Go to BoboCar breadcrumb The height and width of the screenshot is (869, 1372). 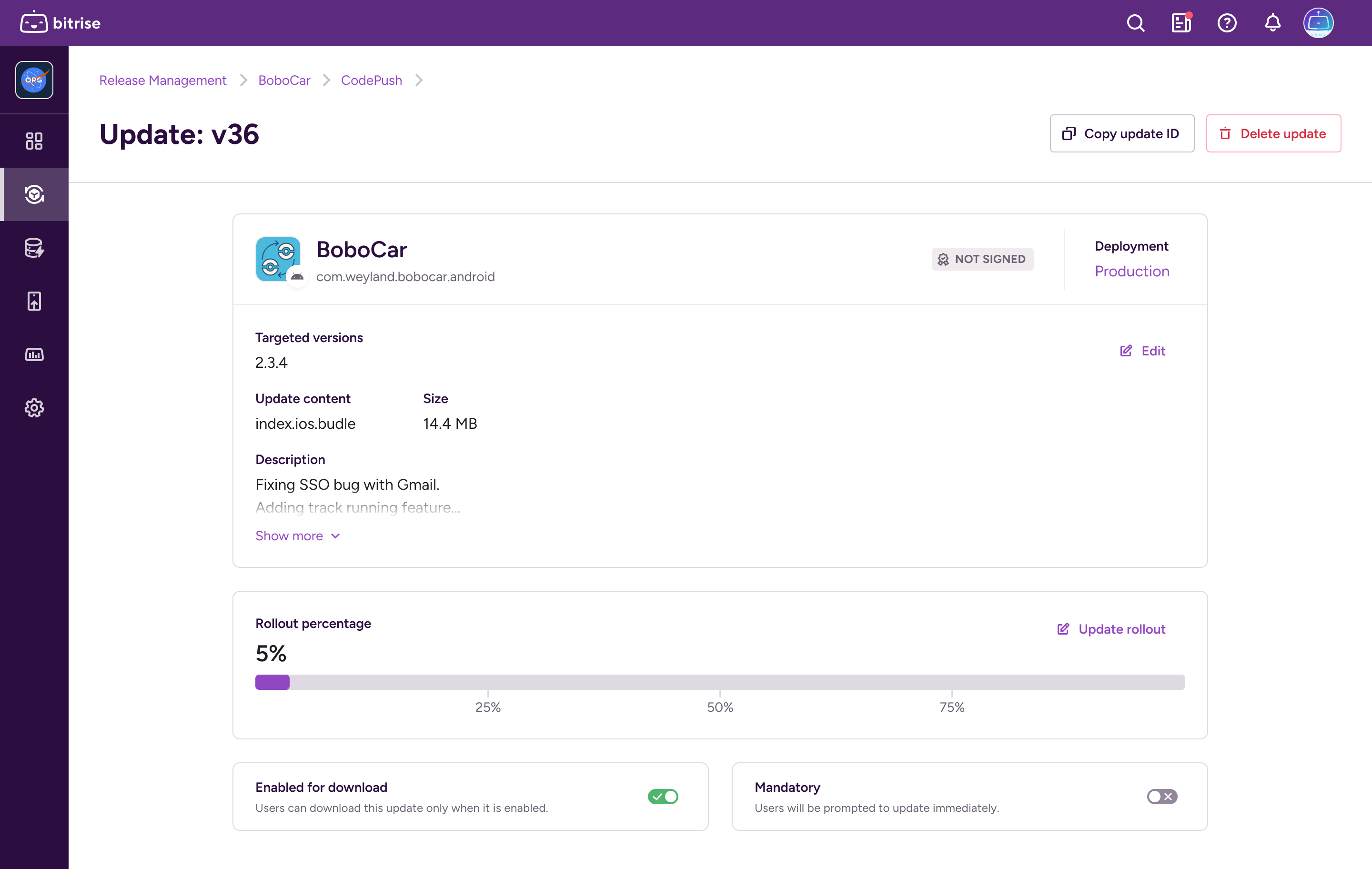point(284,81)
